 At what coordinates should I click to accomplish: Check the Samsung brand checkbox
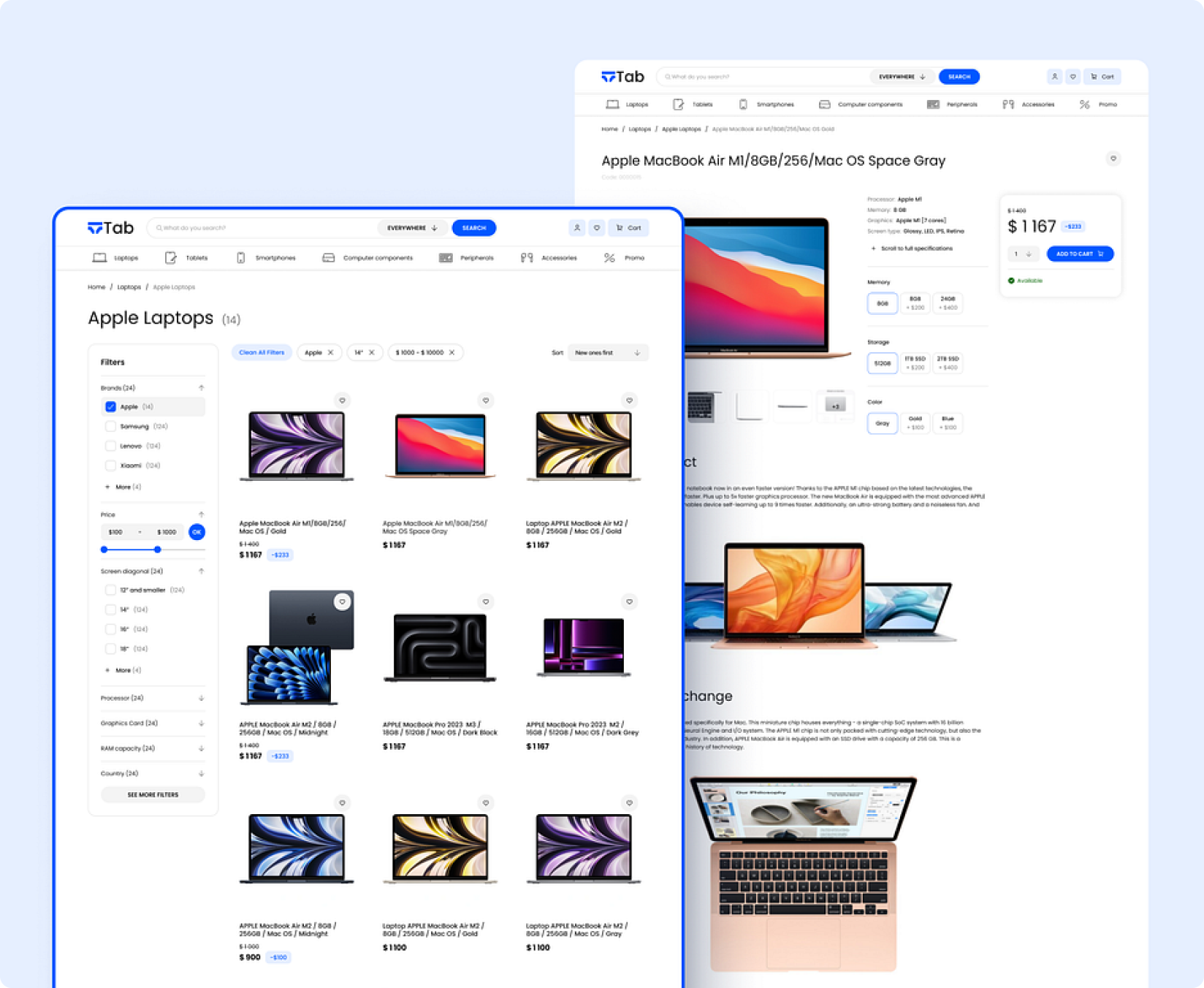tap(110, 427)
